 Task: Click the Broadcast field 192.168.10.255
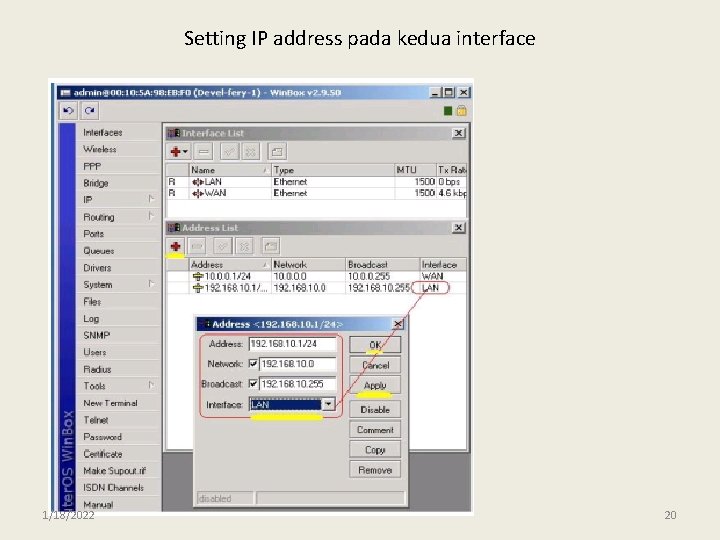[298, 383]
